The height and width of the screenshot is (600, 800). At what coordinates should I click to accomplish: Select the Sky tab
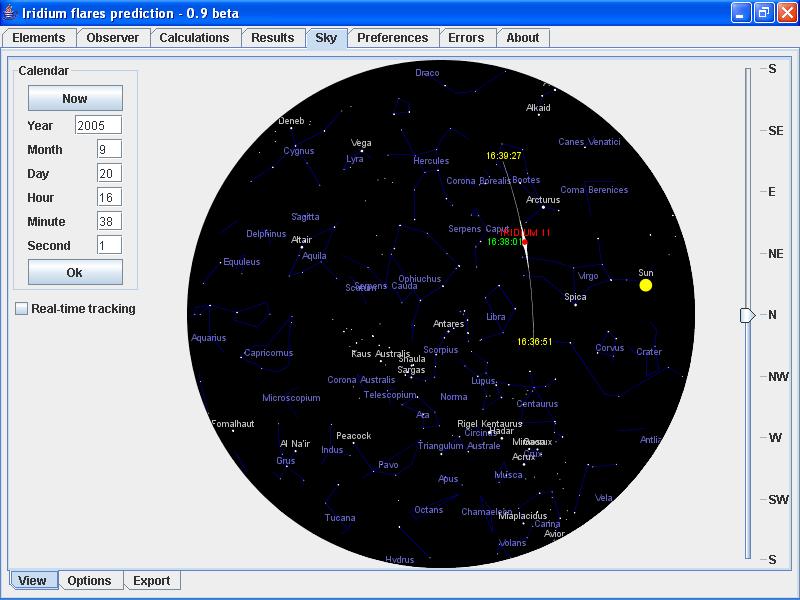pos(326,38)
